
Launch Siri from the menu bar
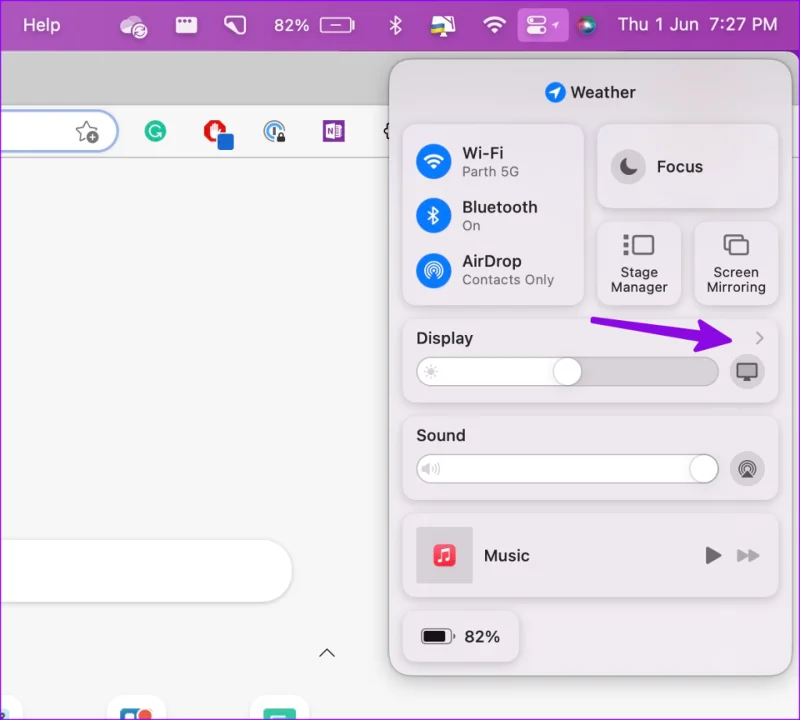click(x=586, y=25)
